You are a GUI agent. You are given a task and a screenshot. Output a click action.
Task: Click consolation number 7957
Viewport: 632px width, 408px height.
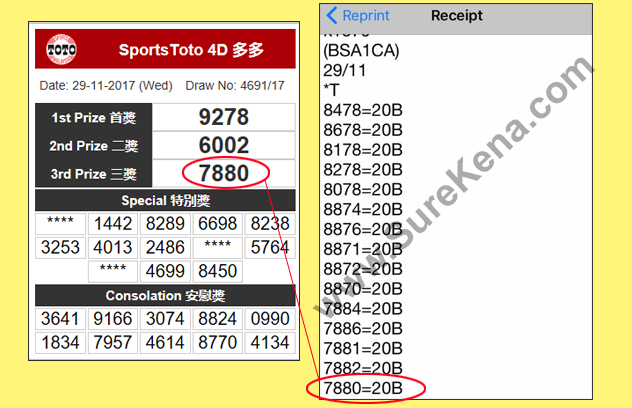coord(113,343)
